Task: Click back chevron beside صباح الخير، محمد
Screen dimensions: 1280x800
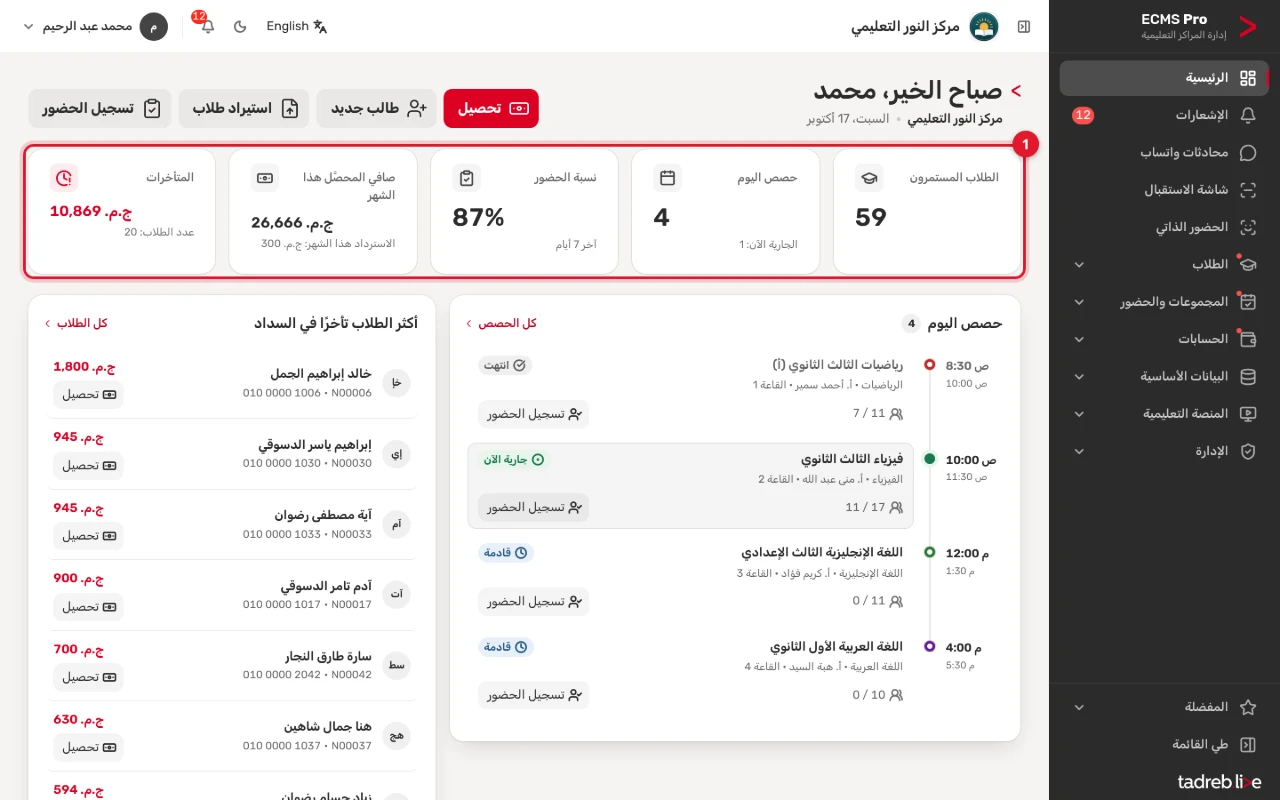Action: pos(1016,91)
